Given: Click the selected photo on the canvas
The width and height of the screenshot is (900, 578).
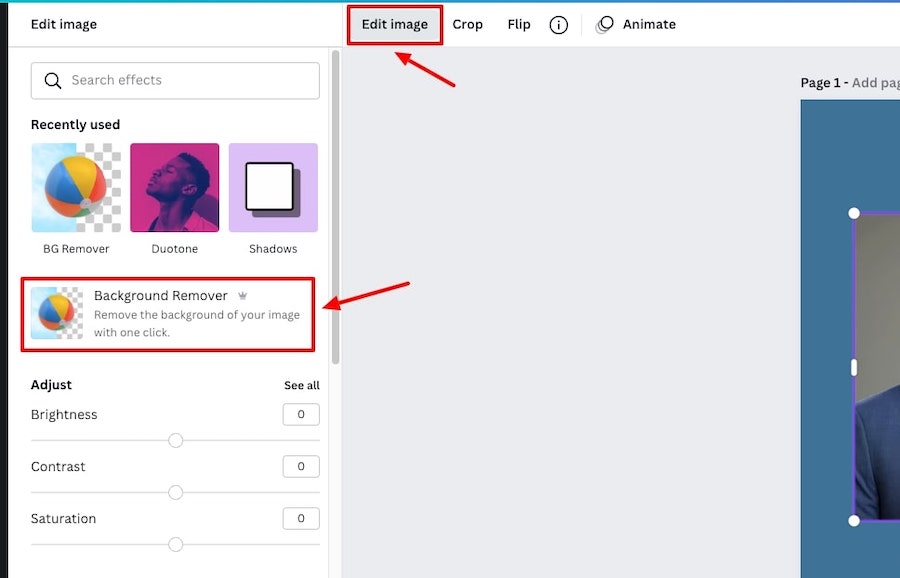Looking at the screenshot, I should pos(877,367).
